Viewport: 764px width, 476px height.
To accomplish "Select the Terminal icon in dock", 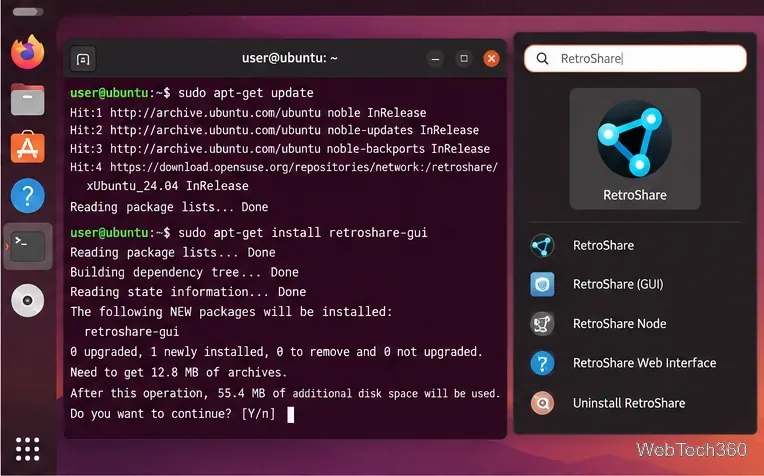I will tap(28, 247).
